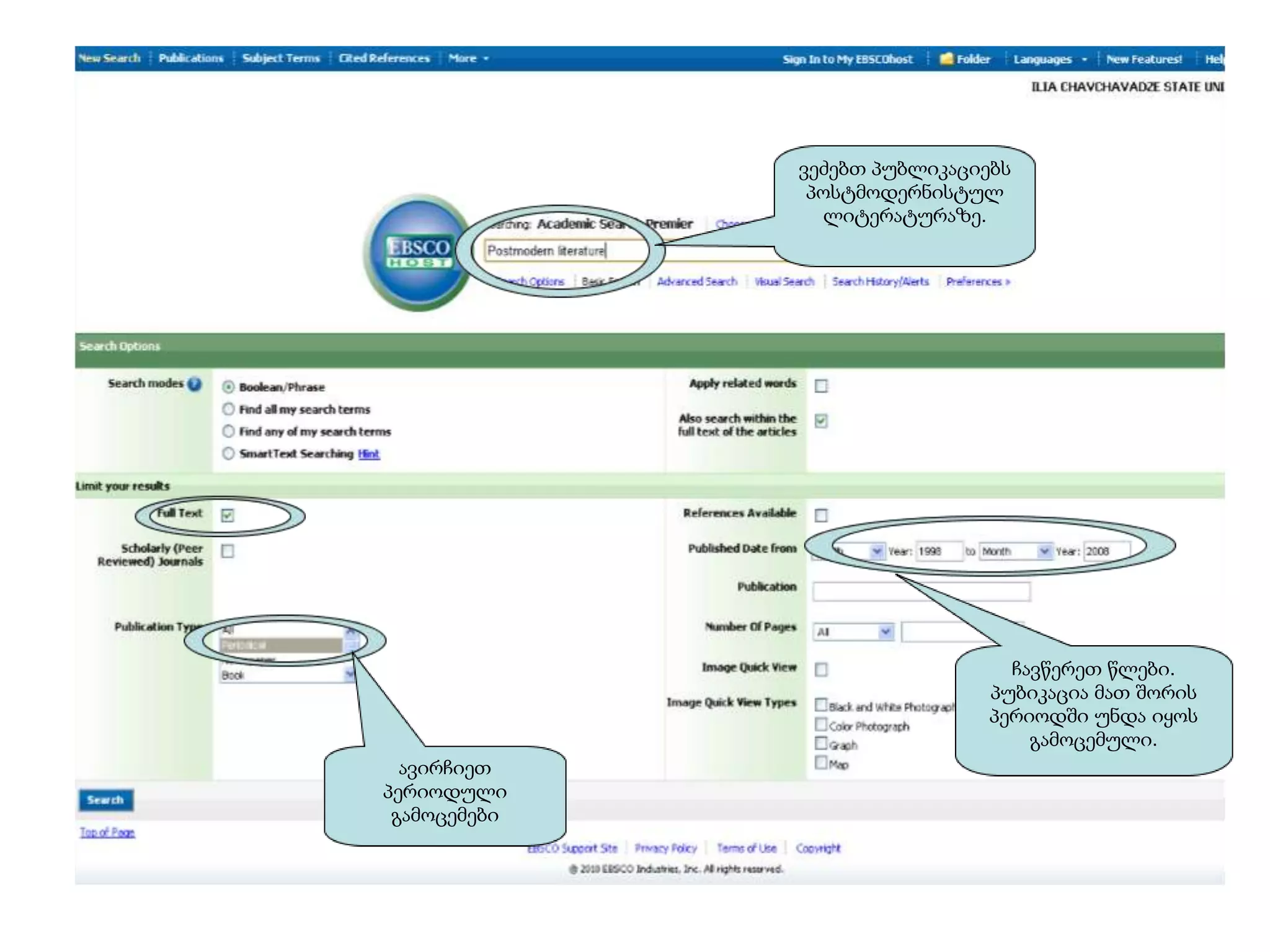Toggle the Full Text checkbox

[228, 515]
